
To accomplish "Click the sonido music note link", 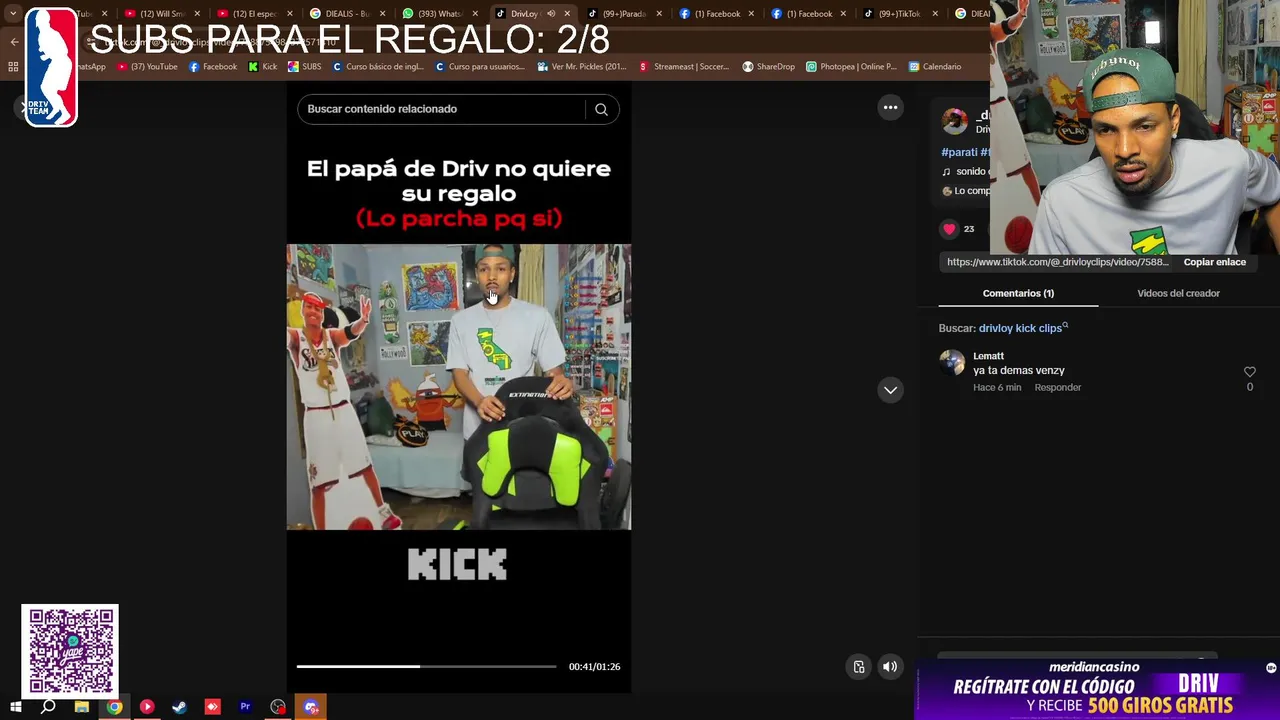I will (x=964, y=172).
